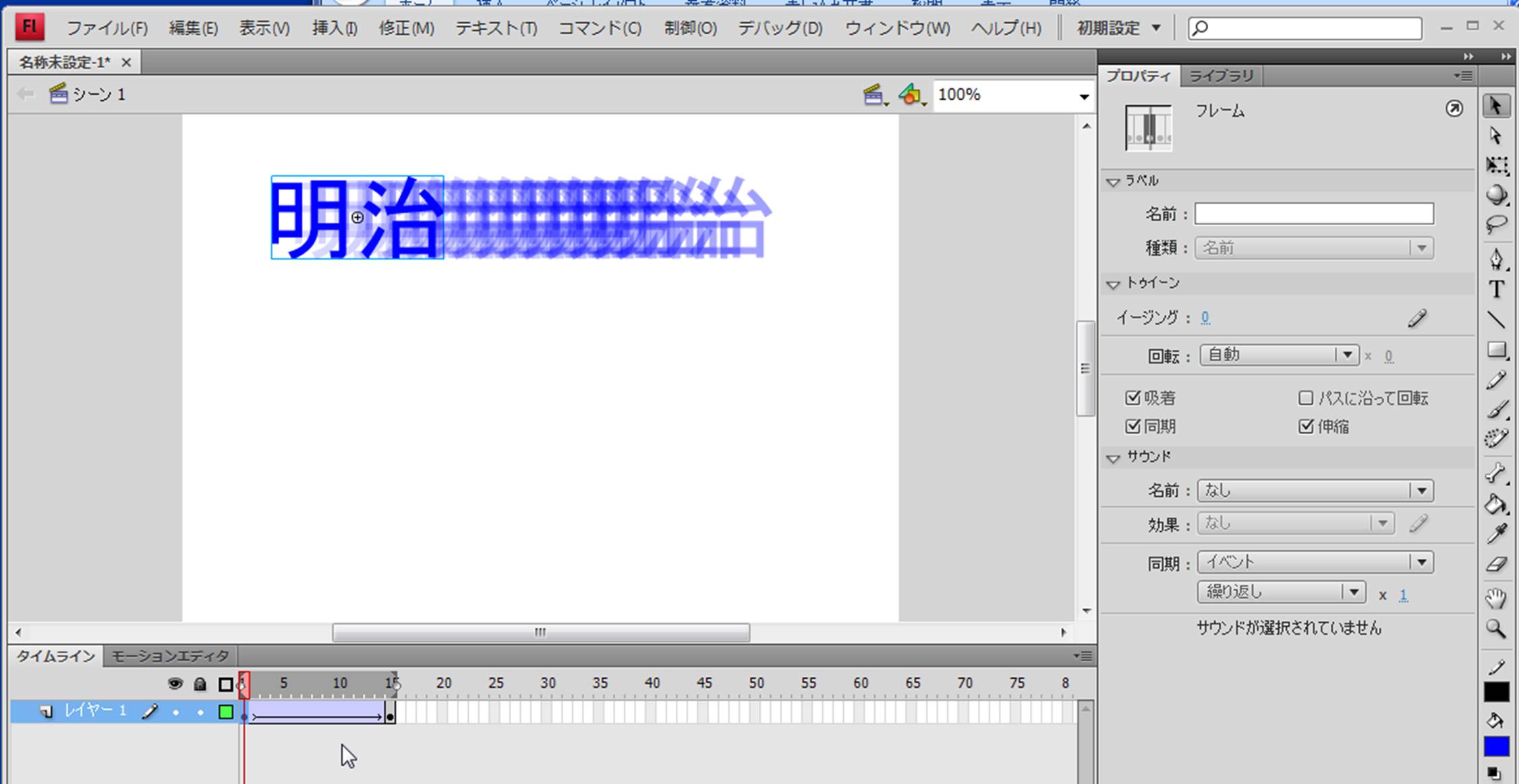The image size is (1519, 784).
Task: Uncheck the 吸着 snap checkbox
Action: [x=1133, y=398]
